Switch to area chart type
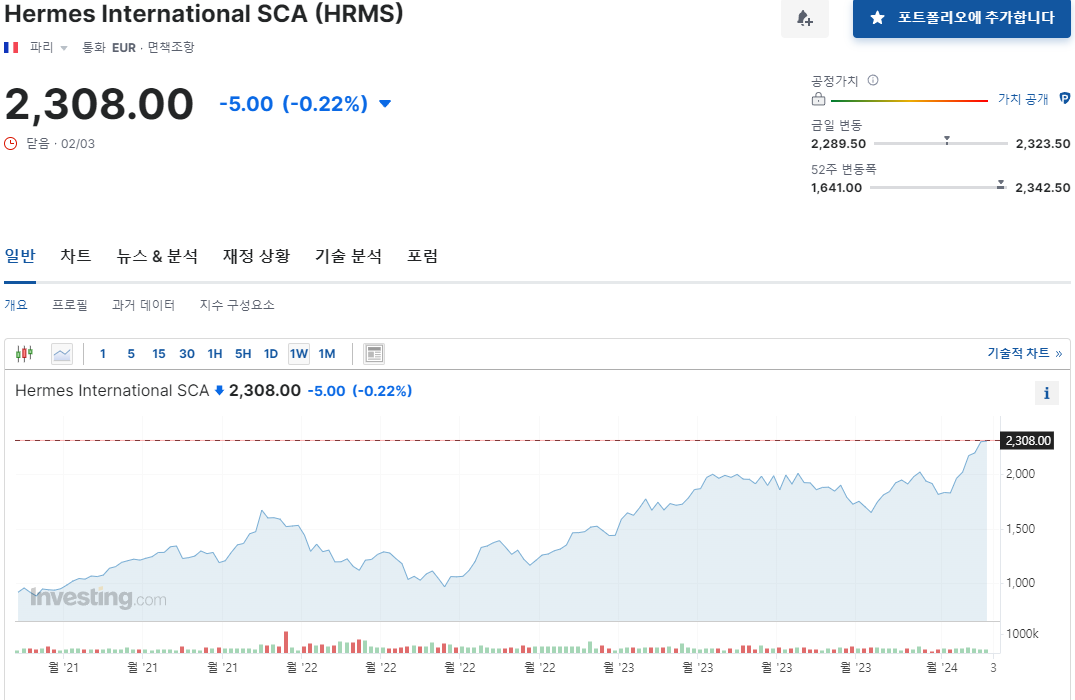The image size is (1075, 700). (62, 353)
